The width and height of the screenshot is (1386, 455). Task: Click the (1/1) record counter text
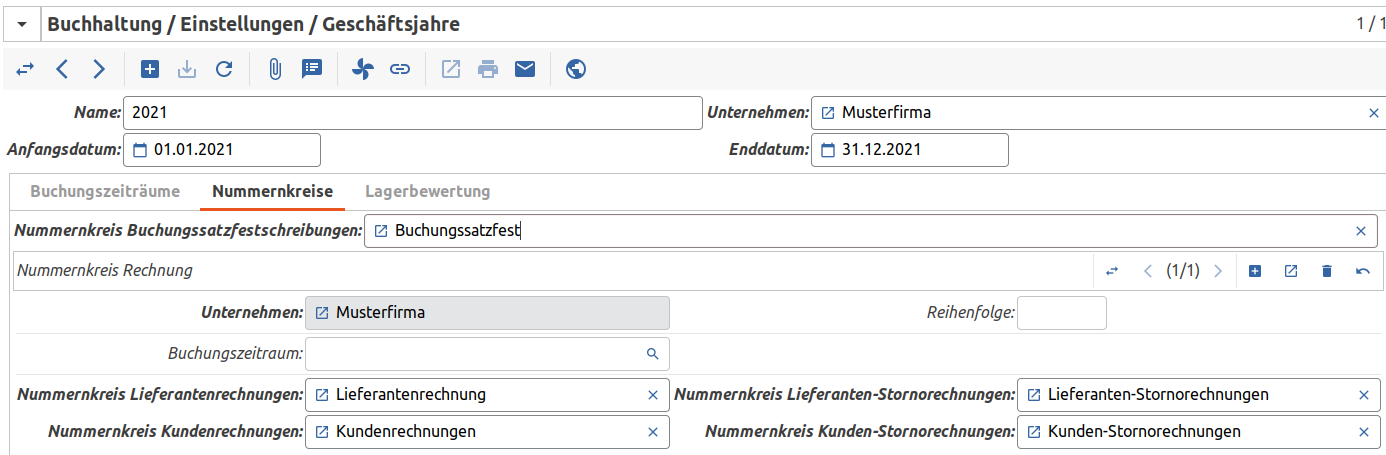(x=1183, y=271)
